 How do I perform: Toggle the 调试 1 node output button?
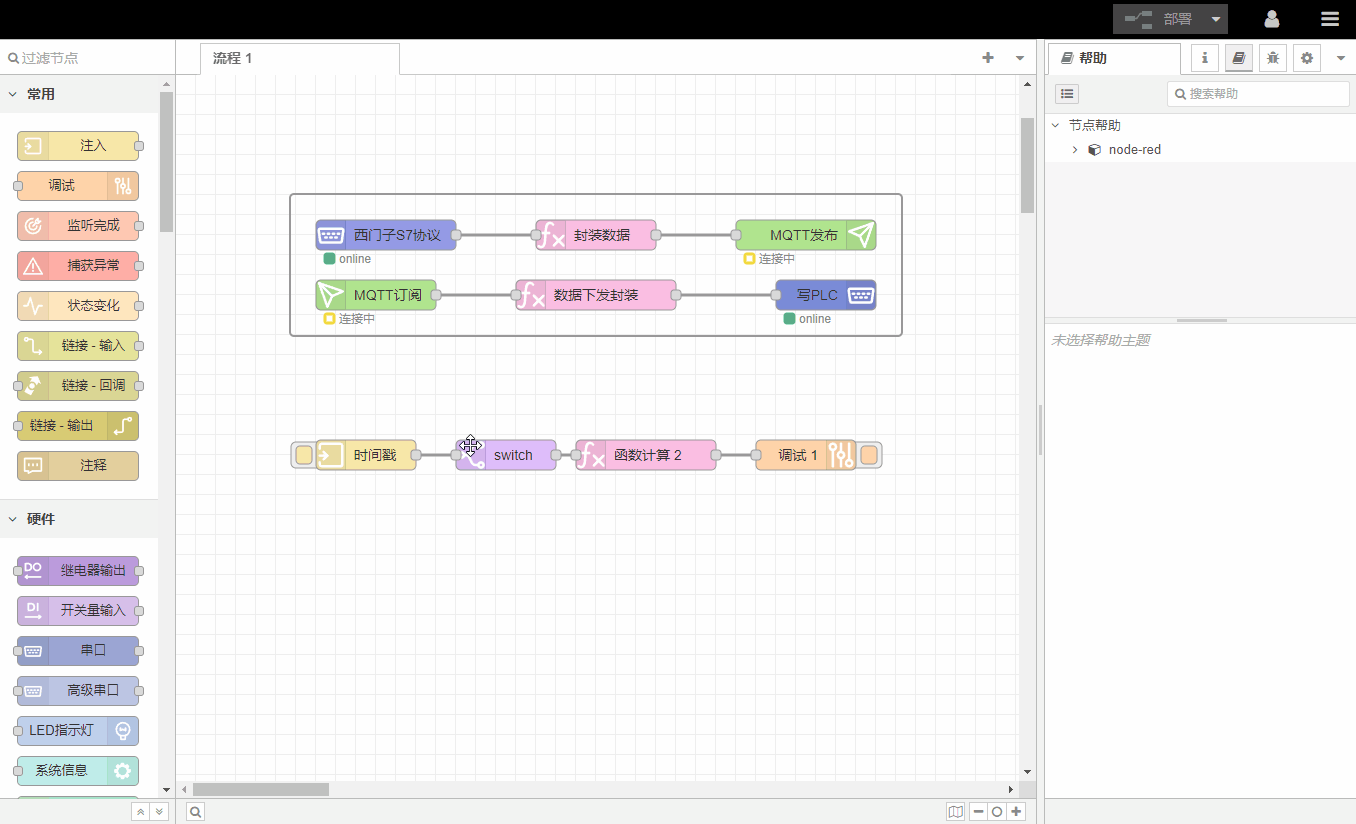870,456
